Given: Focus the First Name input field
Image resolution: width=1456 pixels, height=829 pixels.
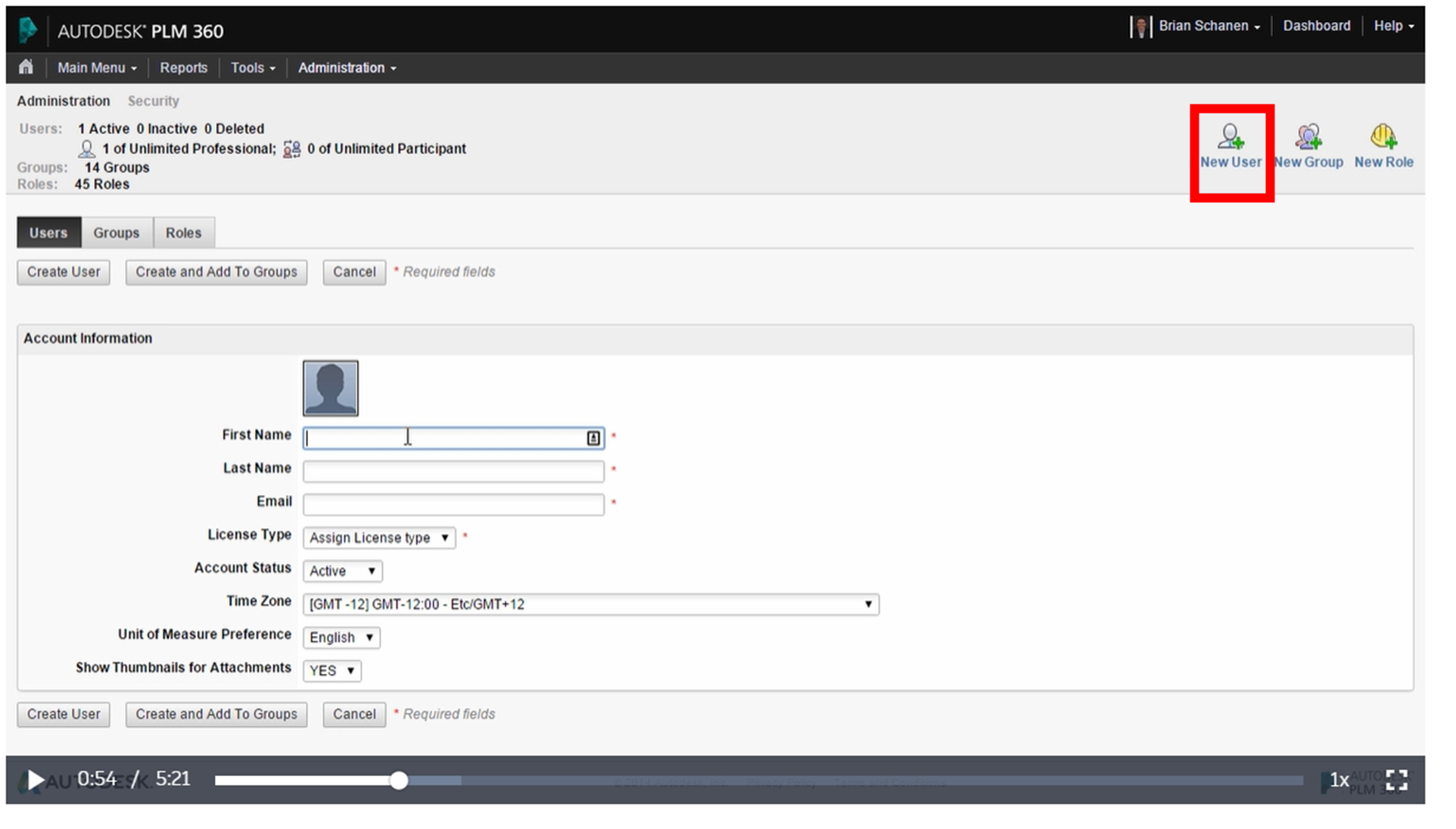Looking at the screenshot, I should 453,438.
